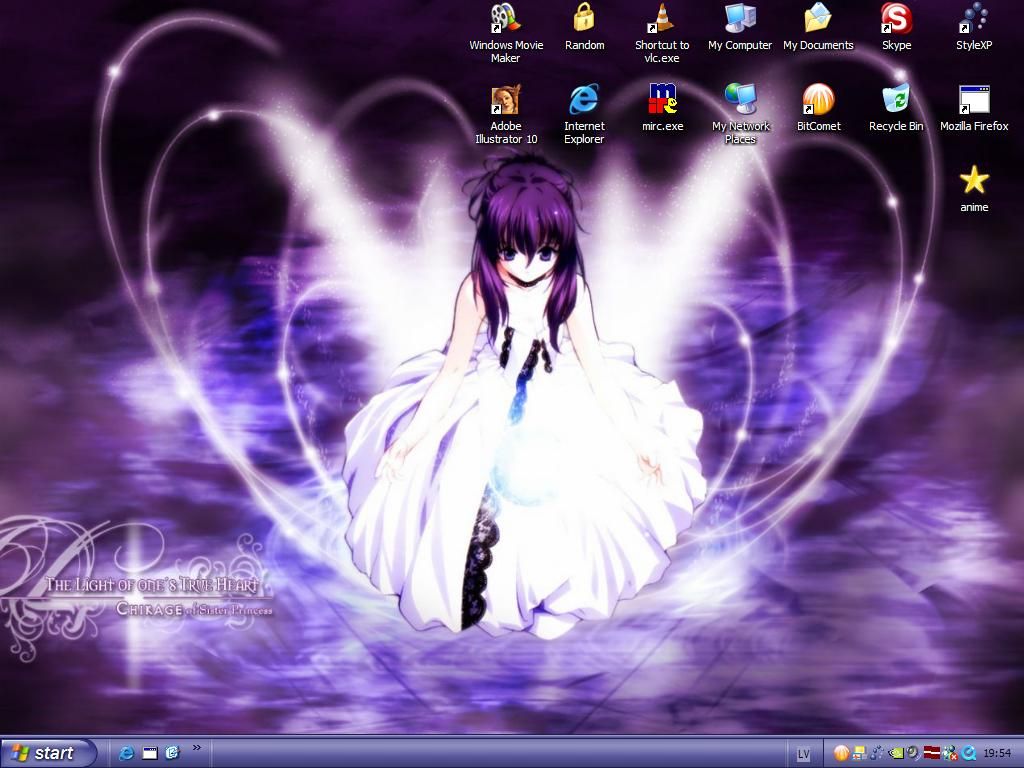1024x768 pixels.
Task: Open the anime star icon
Action: click(974, 189)
